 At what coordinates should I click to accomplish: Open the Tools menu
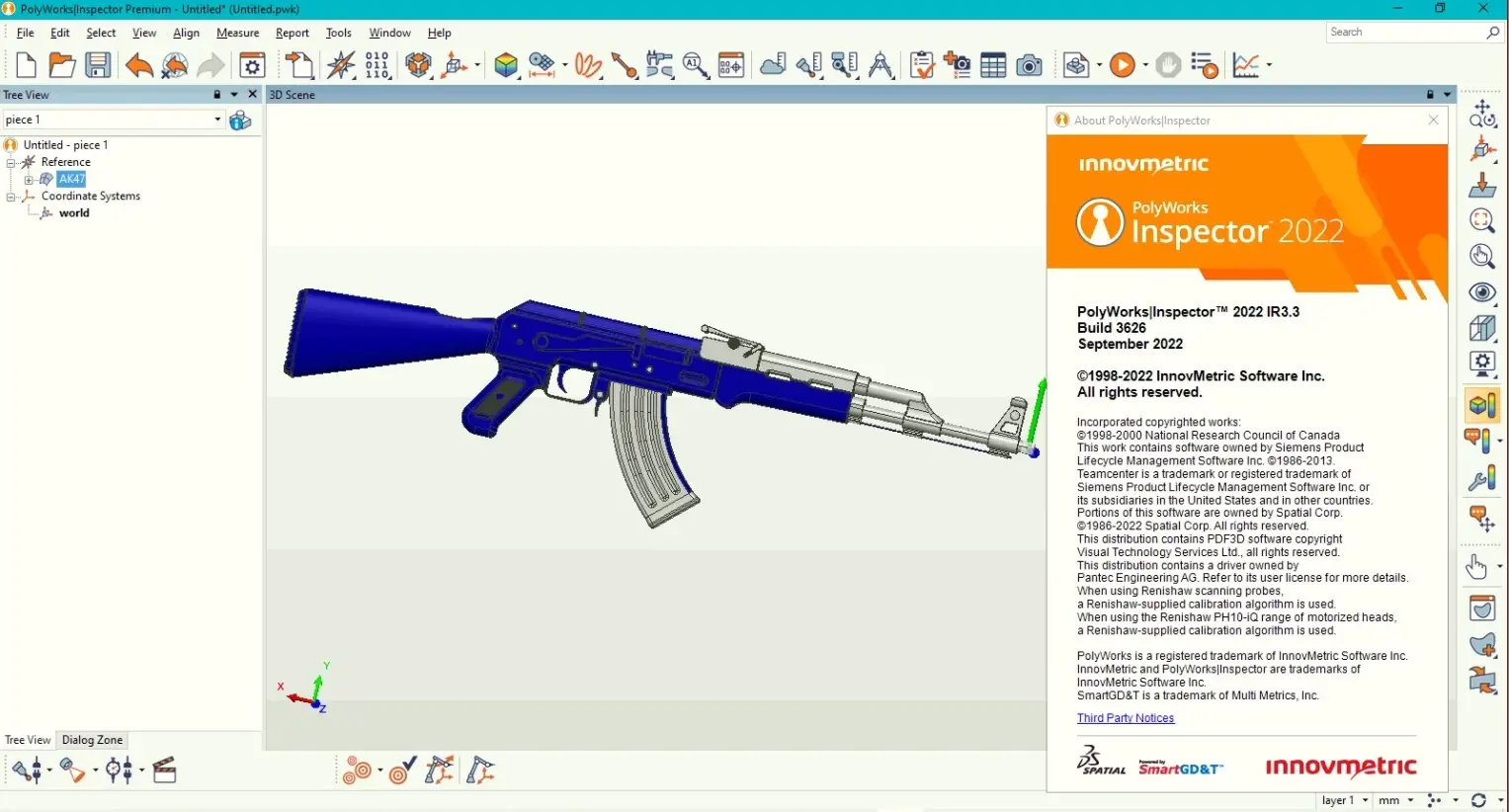pos(339,33)
